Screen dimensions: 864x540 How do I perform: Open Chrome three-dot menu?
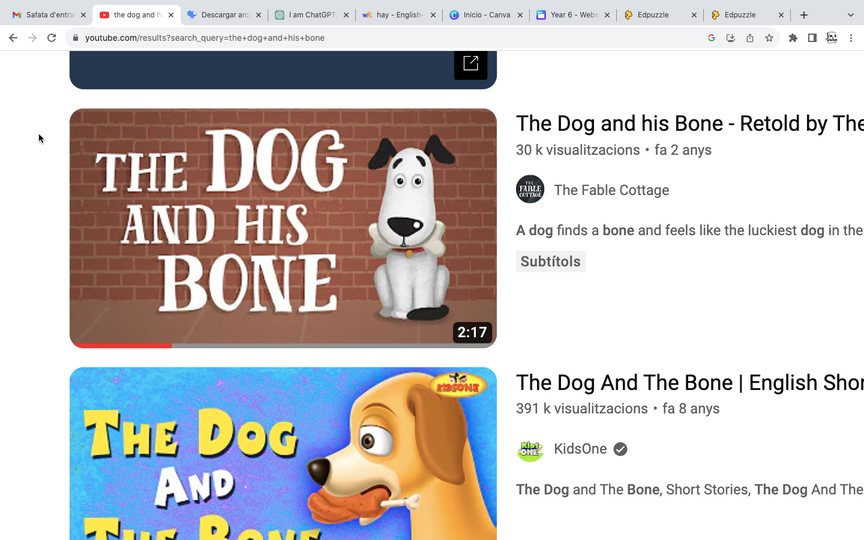(x=851, y=38)
